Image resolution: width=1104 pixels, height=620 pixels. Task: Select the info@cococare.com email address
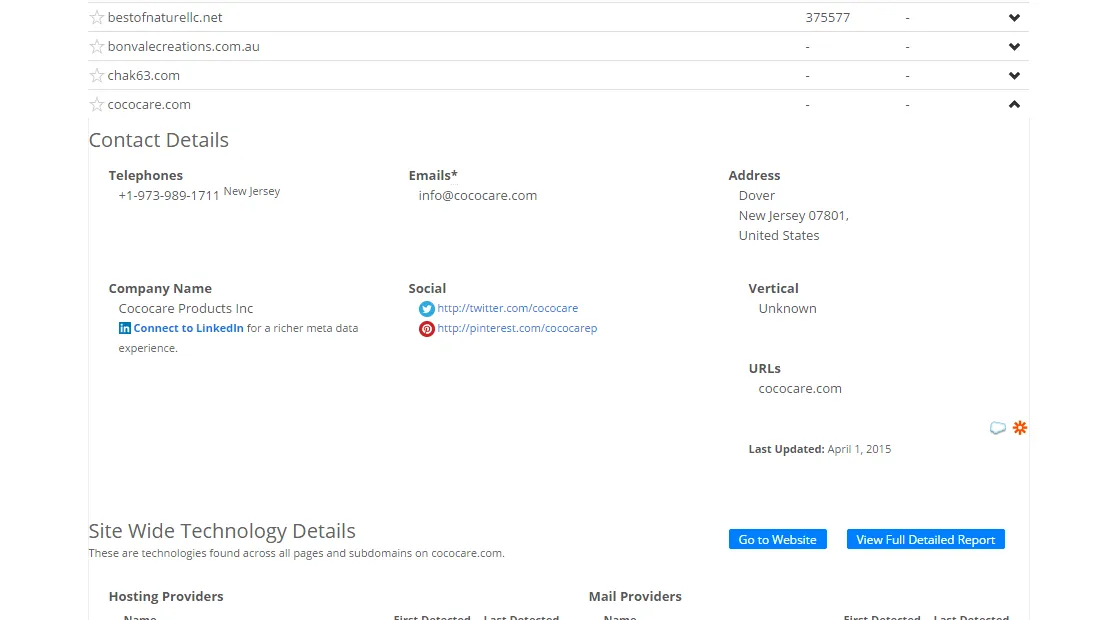tap(478, 195)
